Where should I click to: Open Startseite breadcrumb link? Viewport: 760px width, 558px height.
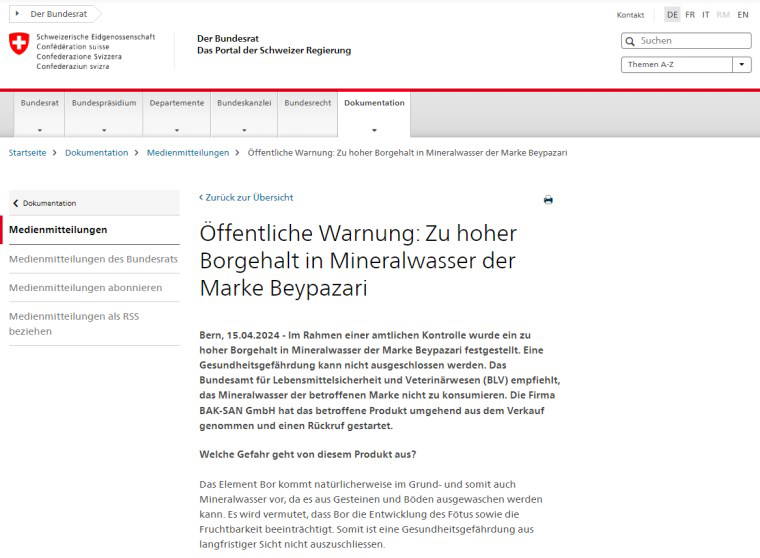pyautogui.click(x=27, y=153)
